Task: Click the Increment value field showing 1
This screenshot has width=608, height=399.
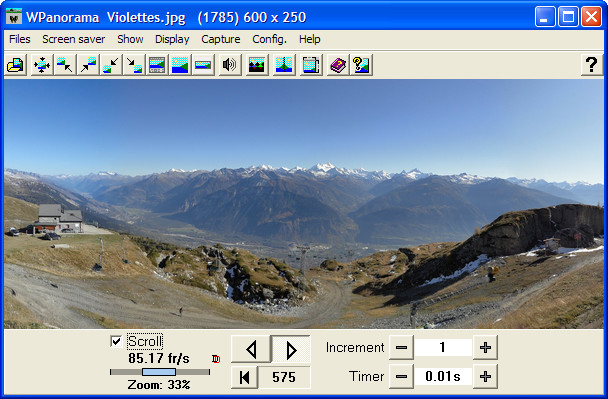Action: (x=443, y=347)
